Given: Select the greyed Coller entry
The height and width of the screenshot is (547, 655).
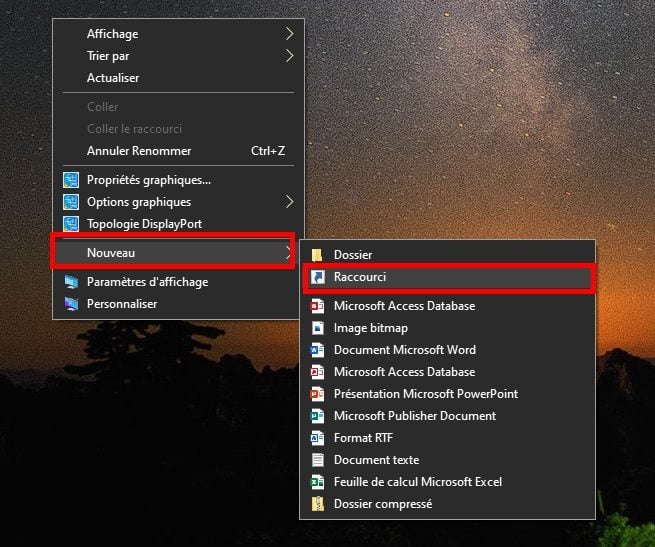Looking at the screenshot, I should pyautogui.click(x=178, y=107).
